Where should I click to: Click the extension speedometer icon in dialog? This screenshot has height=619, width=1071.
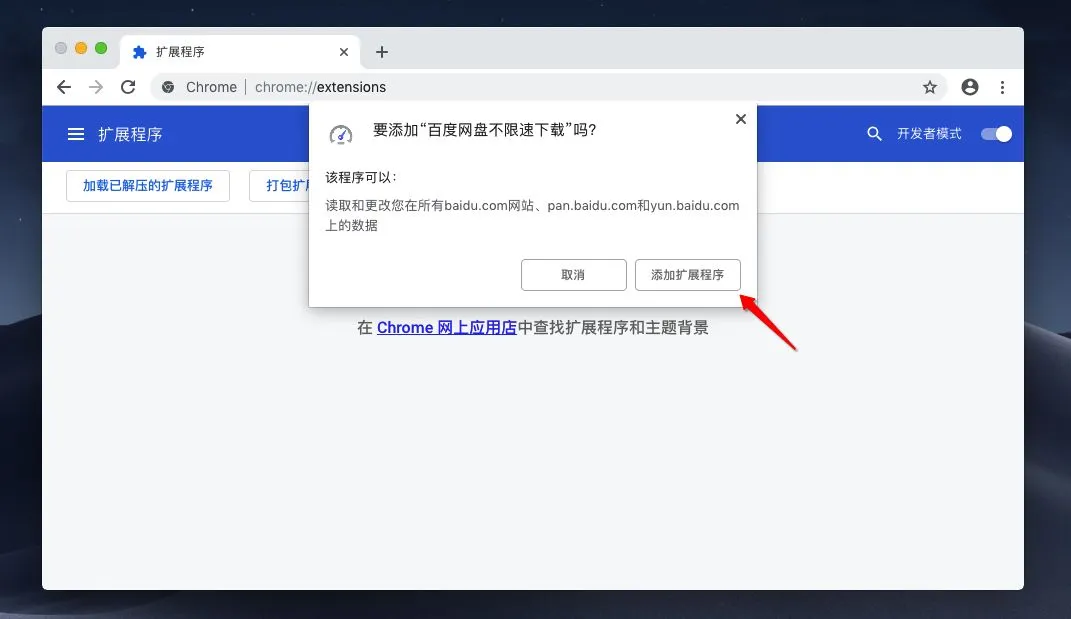click(x=341, y=135)
